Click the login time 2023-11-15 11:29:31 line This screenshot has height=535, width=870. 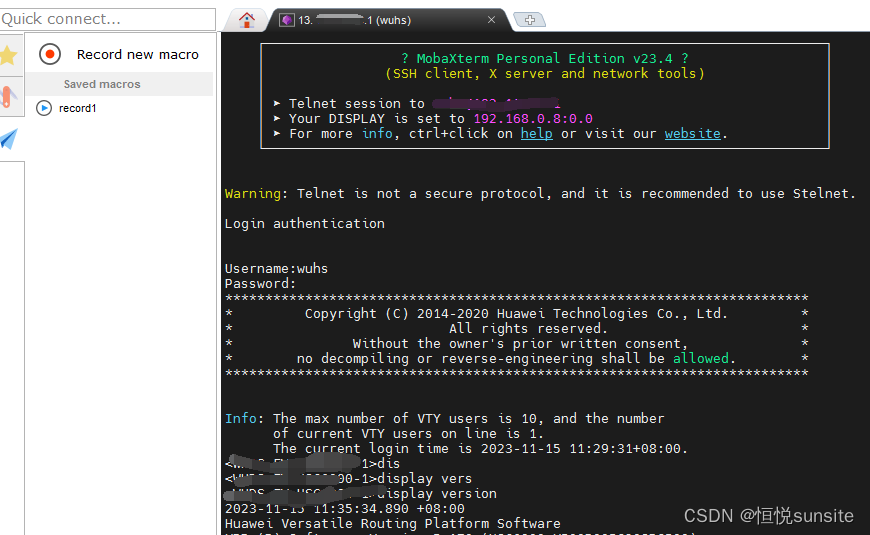coord(480,448)
